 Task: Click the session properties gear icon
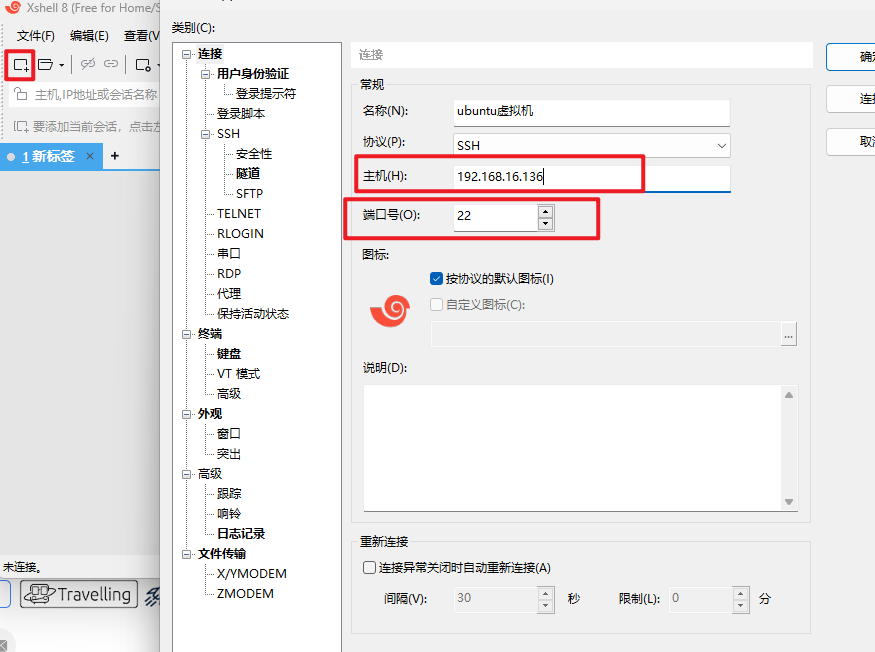[143, 65]
